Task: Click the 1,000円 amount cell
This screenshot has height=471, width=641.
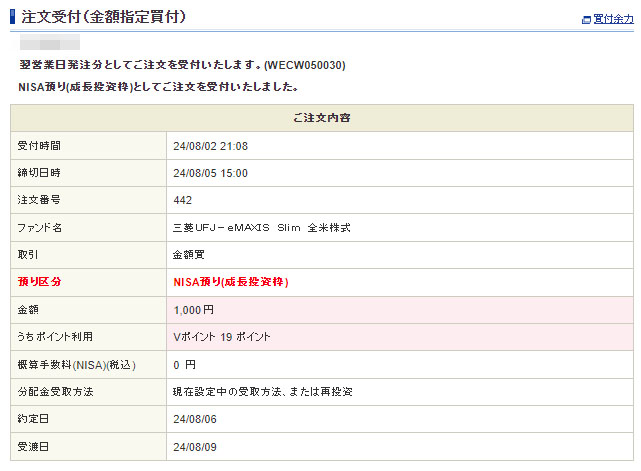Action: [x=194, y=310]
